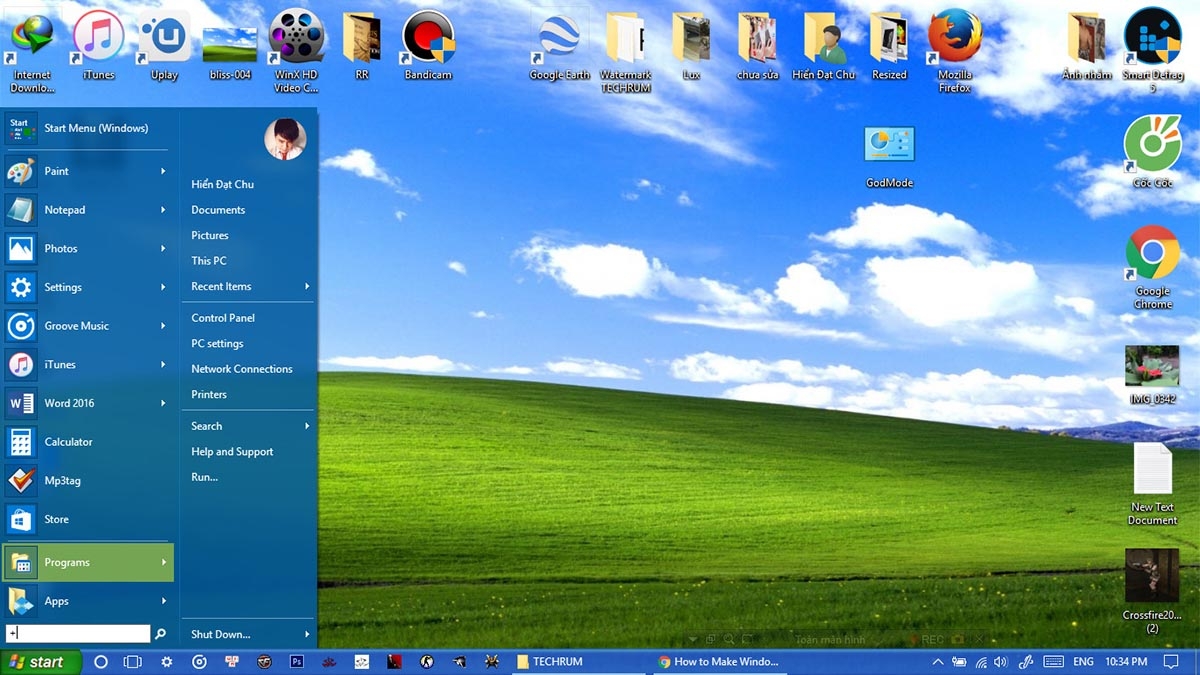
Task: Click the touch keyboard tray icon
Action: pos(1053,662)
